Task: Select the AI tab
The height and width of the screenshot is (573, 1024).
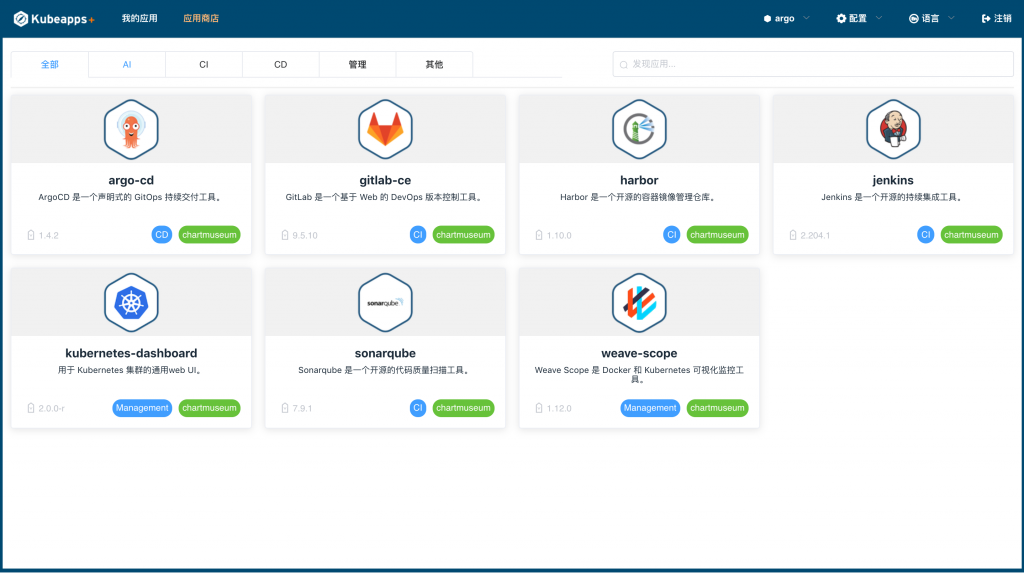Action: pyautogui.click(x=127, y=65)
